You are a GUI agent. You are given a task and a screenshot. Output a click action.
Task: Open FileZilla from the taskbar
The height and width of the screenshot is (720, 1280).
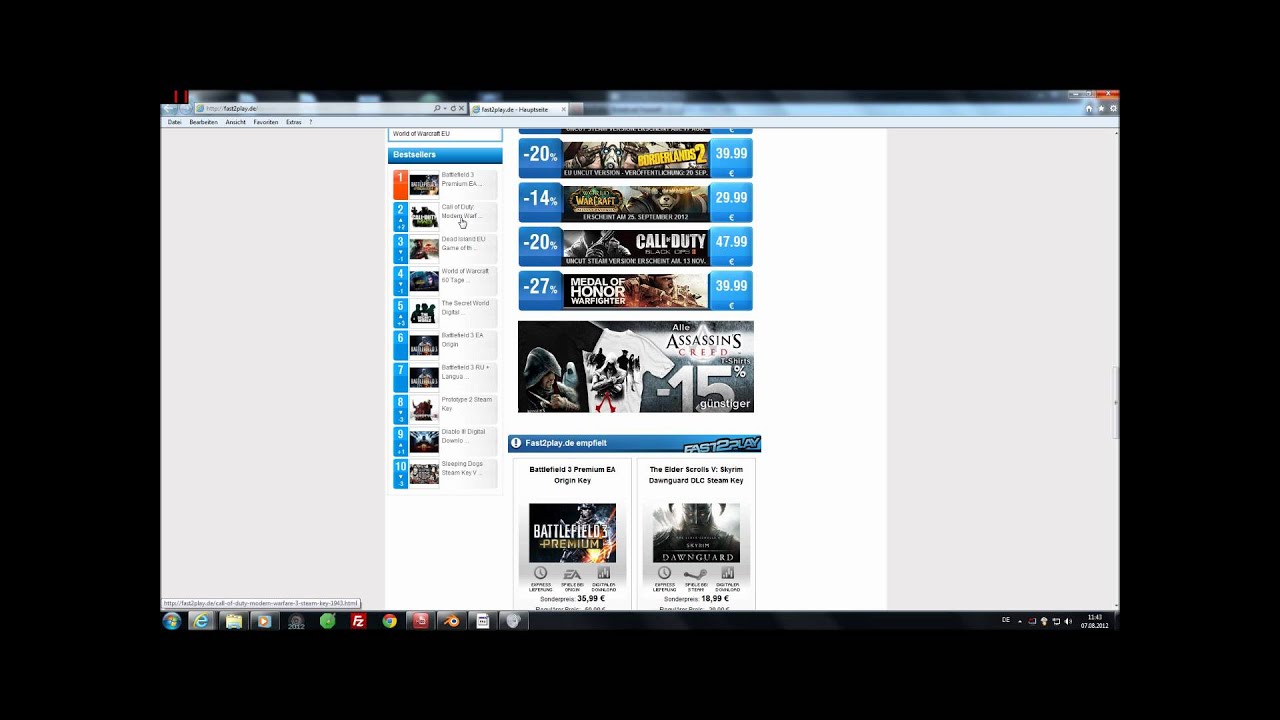358,621
